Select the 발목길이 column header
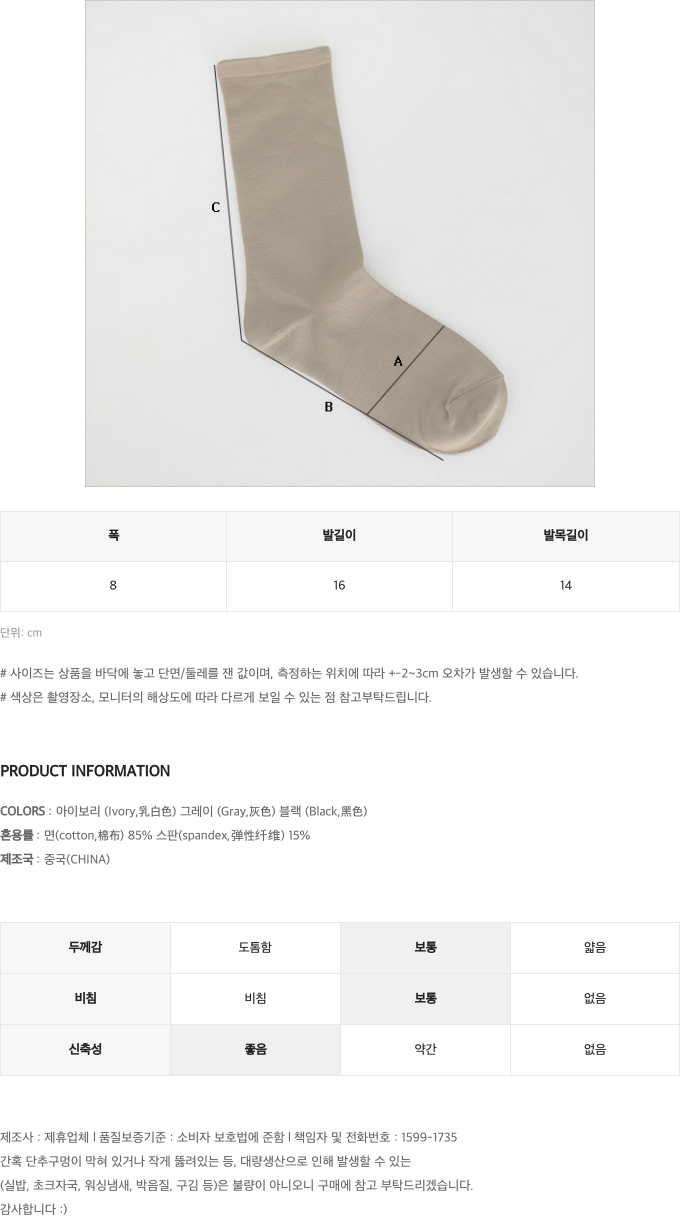The width and height of the screenshot is (680, 1222). 566,536
